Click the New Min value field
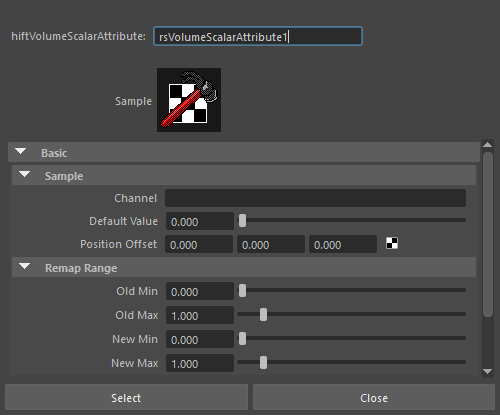 click(x=200, y=339)
